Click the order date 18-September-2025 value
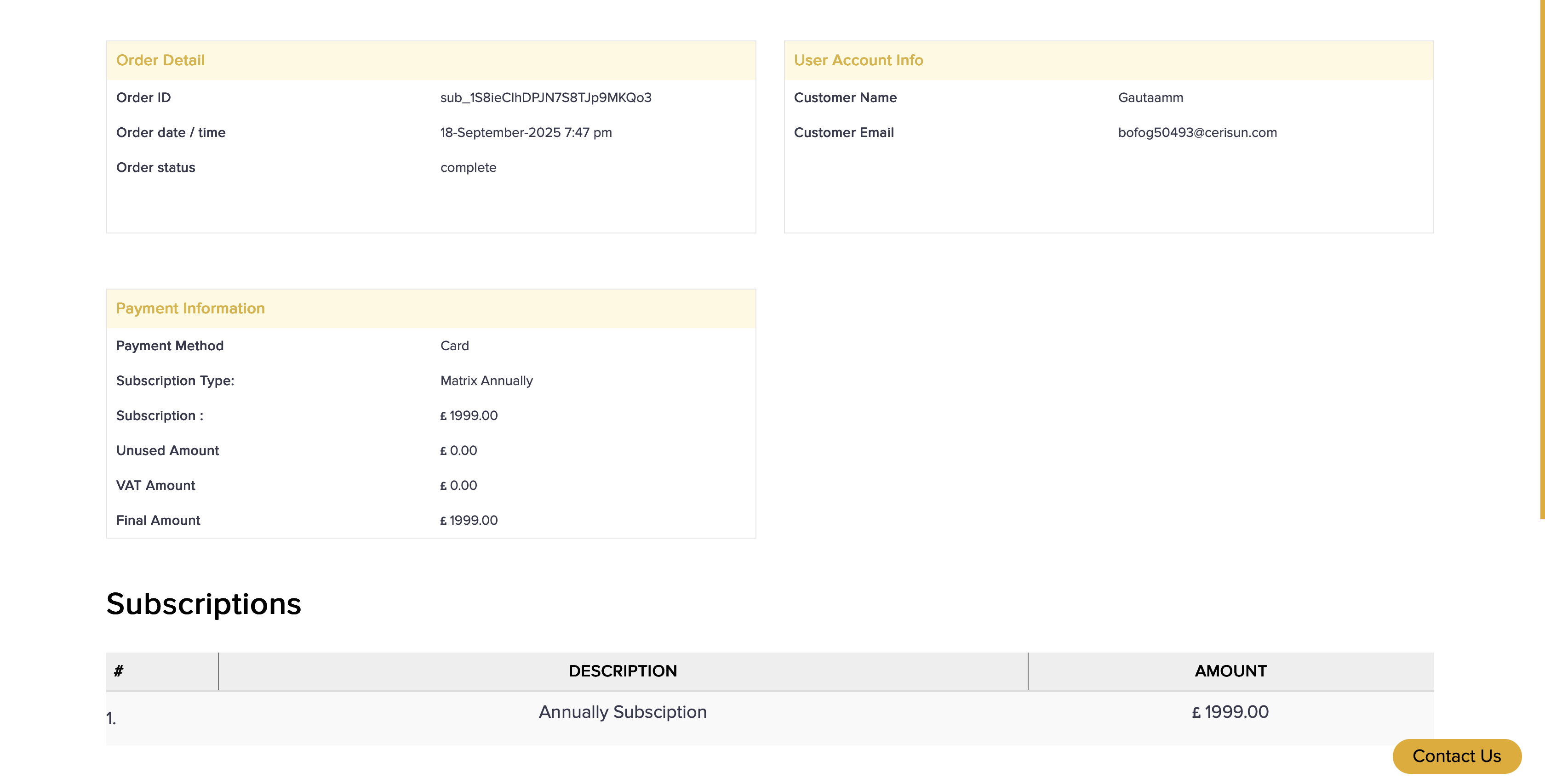This screenshot has height=784, width=1545. tap(526, 132)
